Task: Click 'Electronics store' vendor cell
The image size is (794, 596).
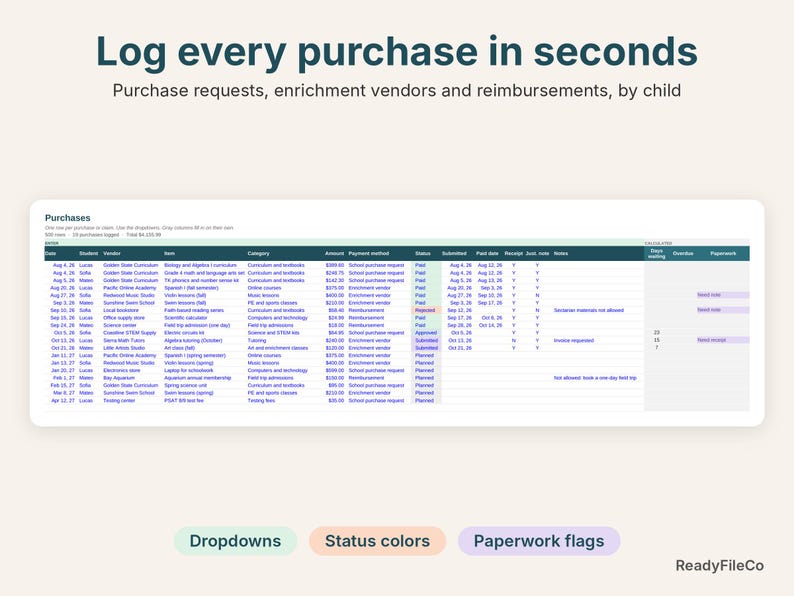Action: [122, 370]
